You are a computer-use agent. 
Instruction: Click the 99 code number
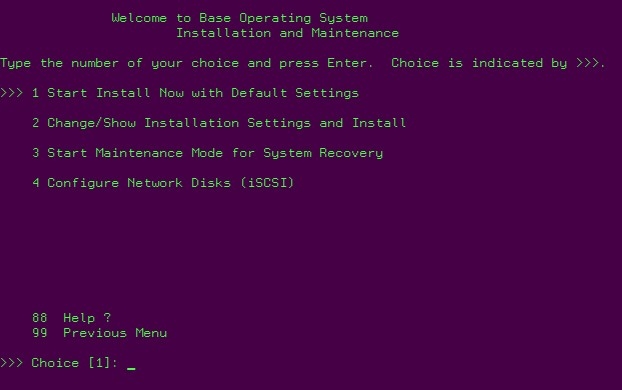pos(40,333)
